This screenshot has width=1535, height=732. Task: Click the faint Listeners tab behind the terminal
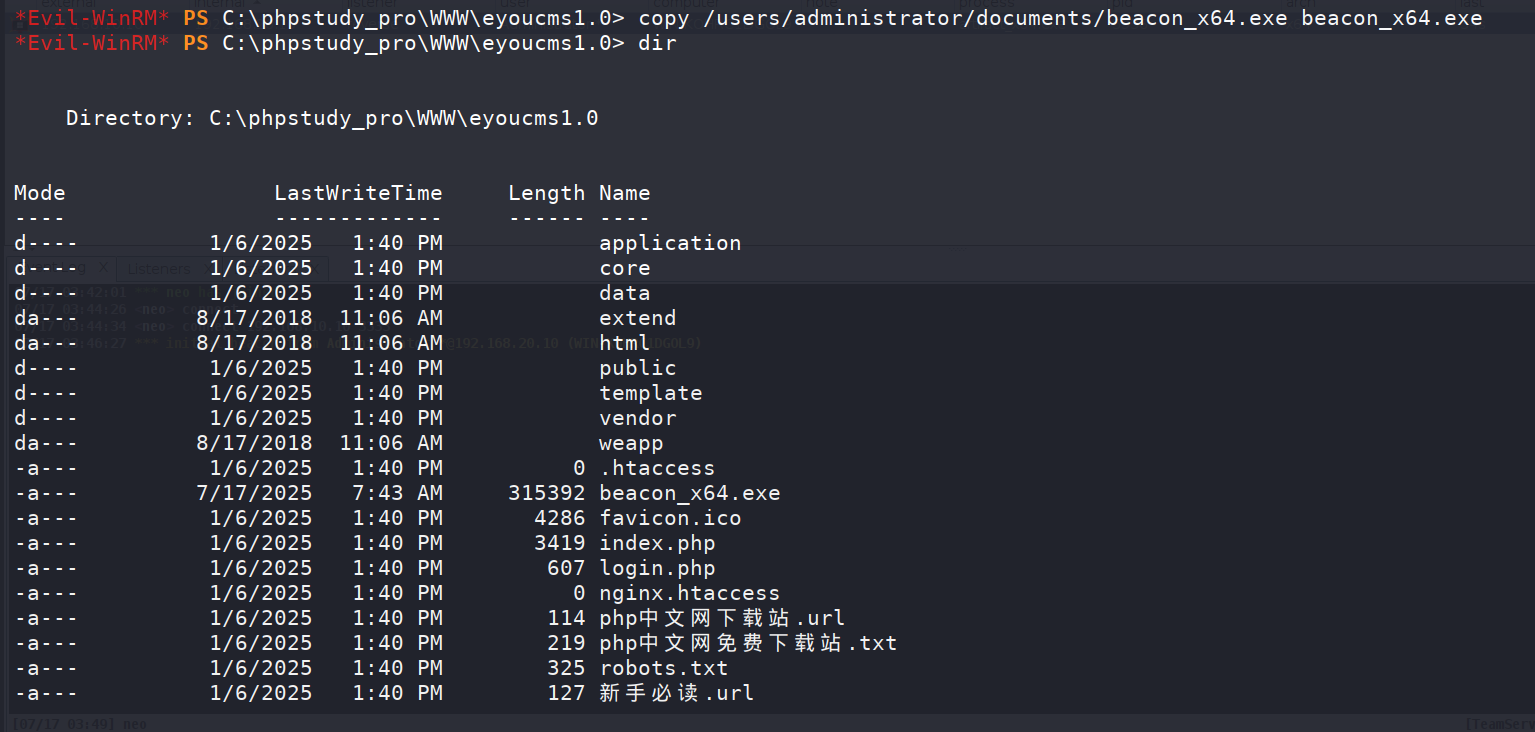click(158, 269)
